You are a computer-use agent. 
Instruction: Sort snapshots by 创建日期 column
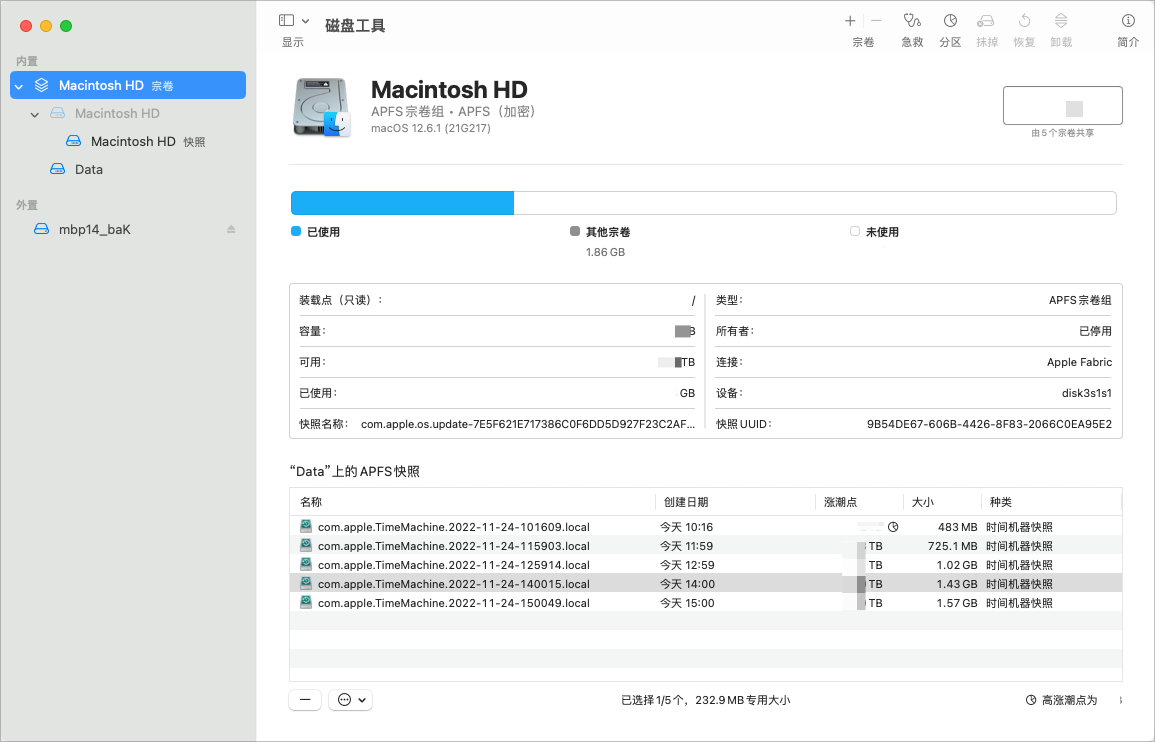[x=684, y=502]
